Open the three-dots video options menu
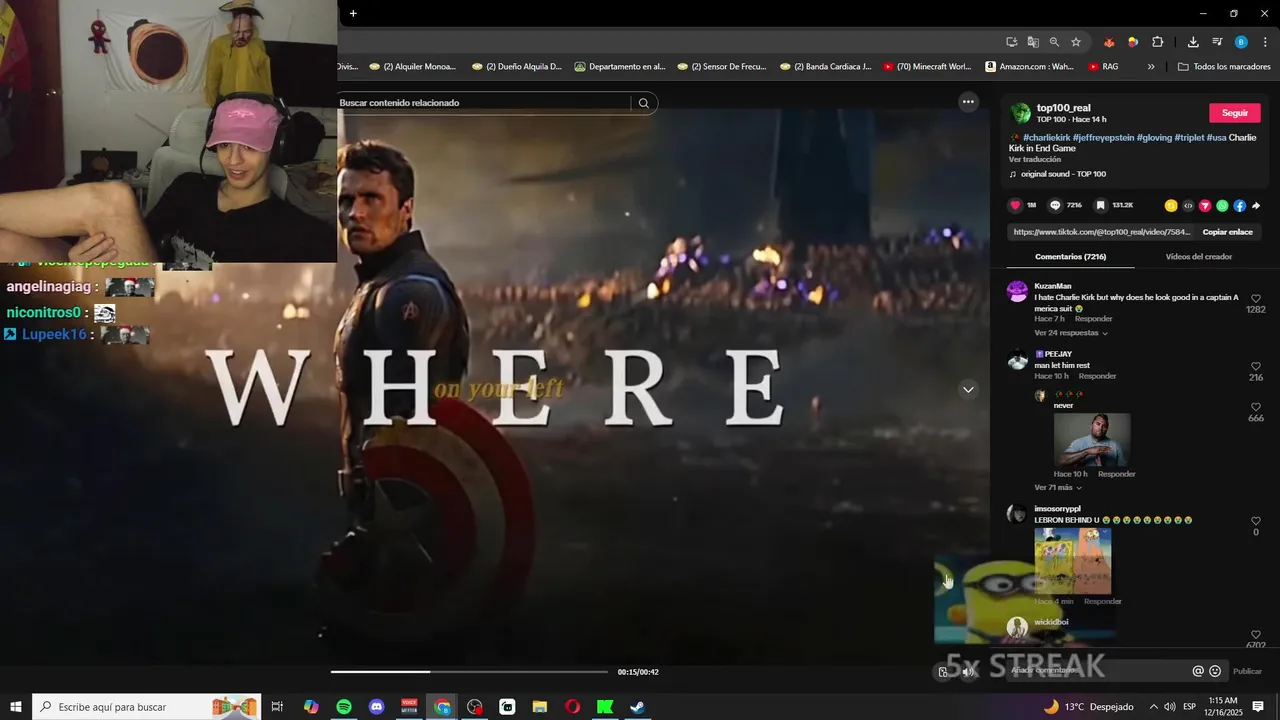Viewport: 1280px width, 720px height. [968, 102]
